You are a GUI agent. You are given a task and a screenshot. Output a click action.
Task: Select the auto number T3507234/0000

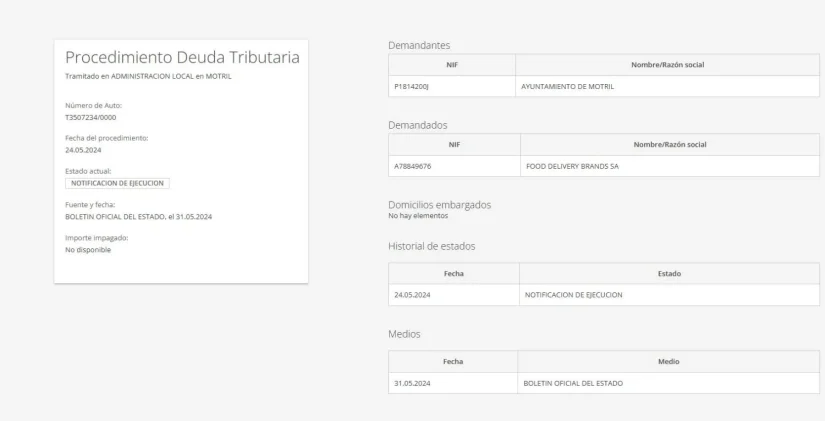pos(90,117)
